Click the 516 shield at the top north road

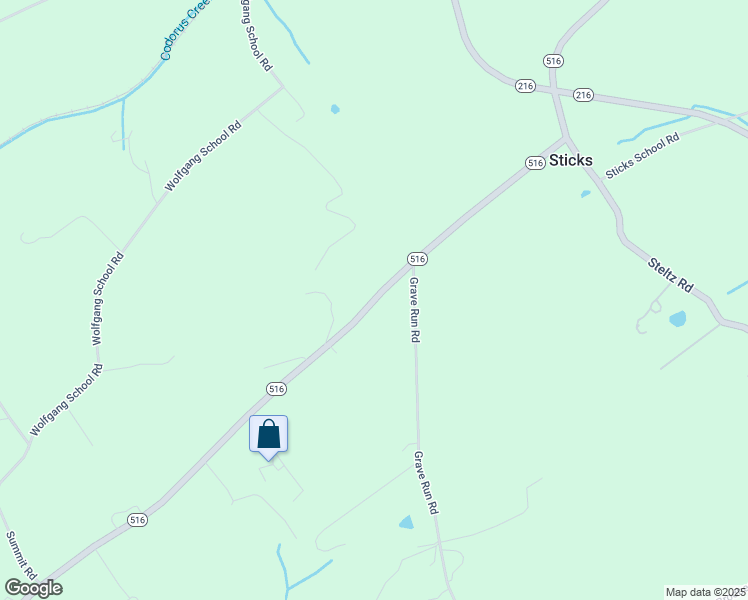coord(553,61)
